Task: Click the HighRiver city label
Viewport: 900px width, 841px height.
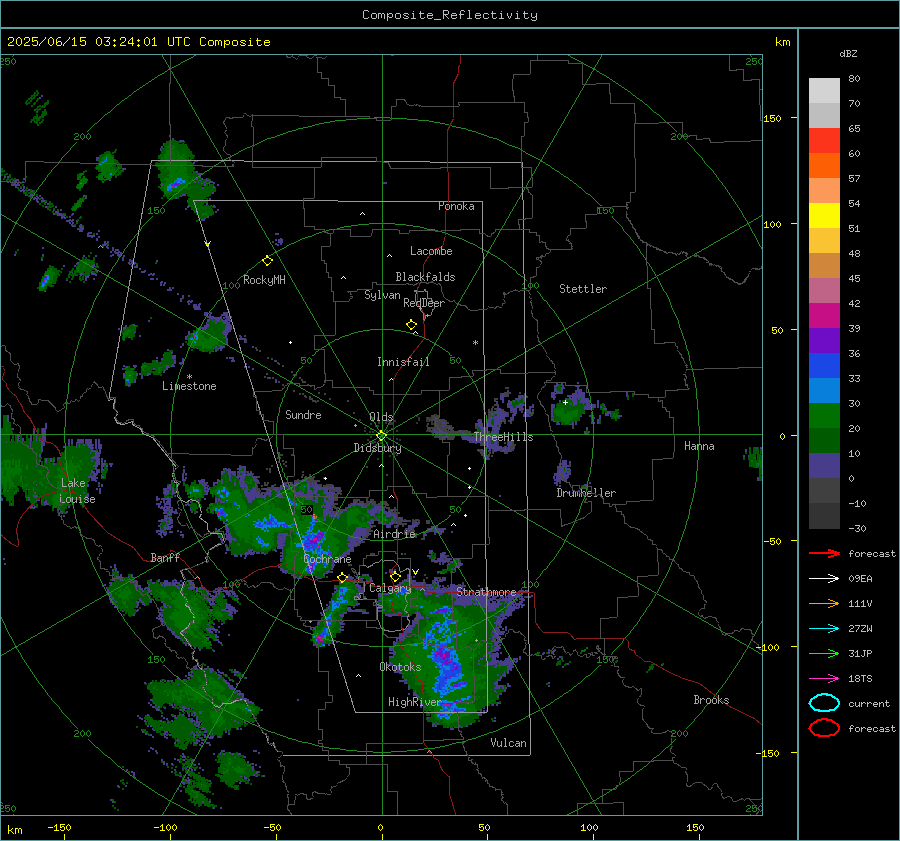Action: 414,702
